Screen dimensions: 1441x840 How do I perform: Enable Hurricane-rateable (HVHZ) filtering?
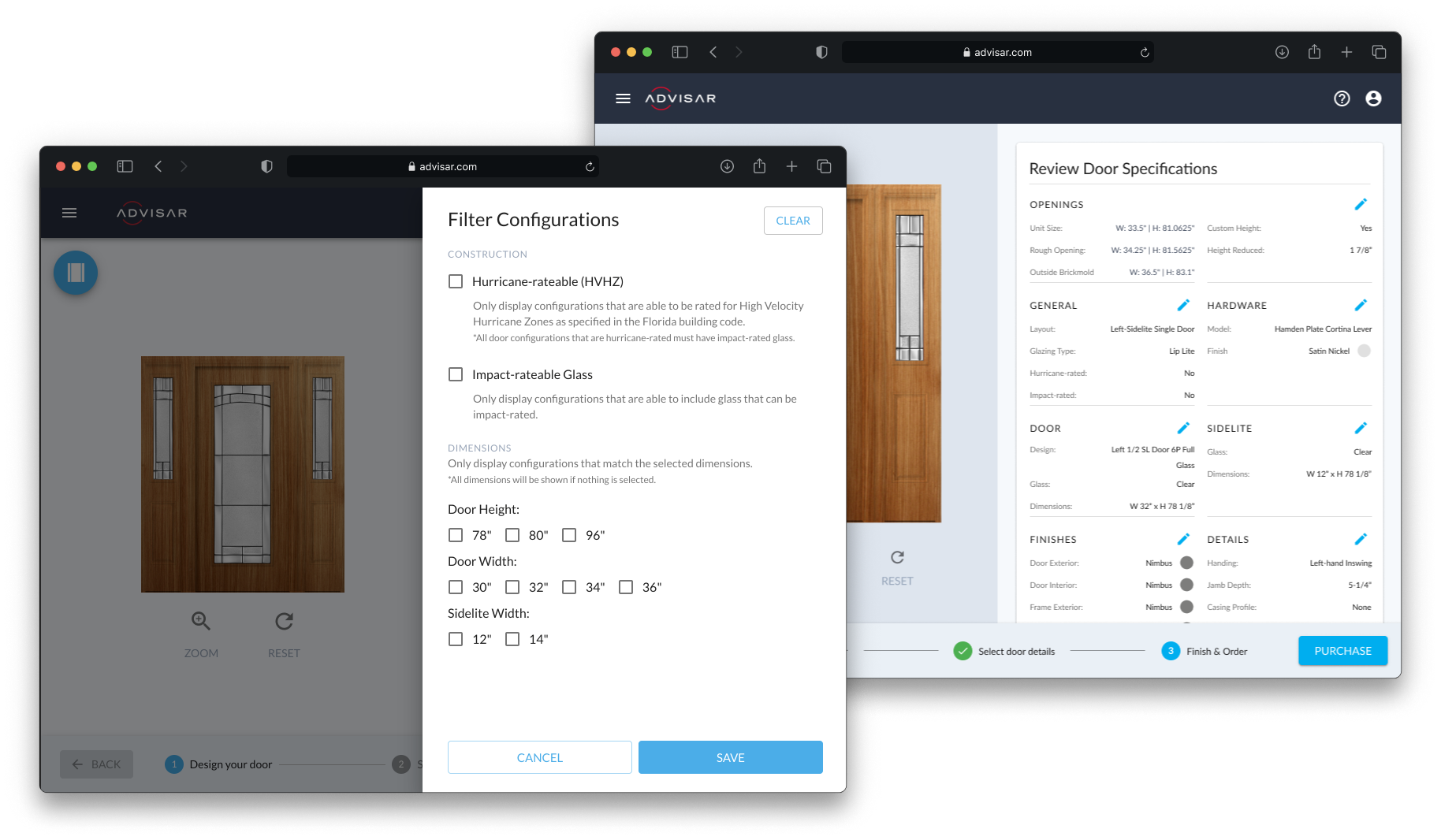[456, 281]
